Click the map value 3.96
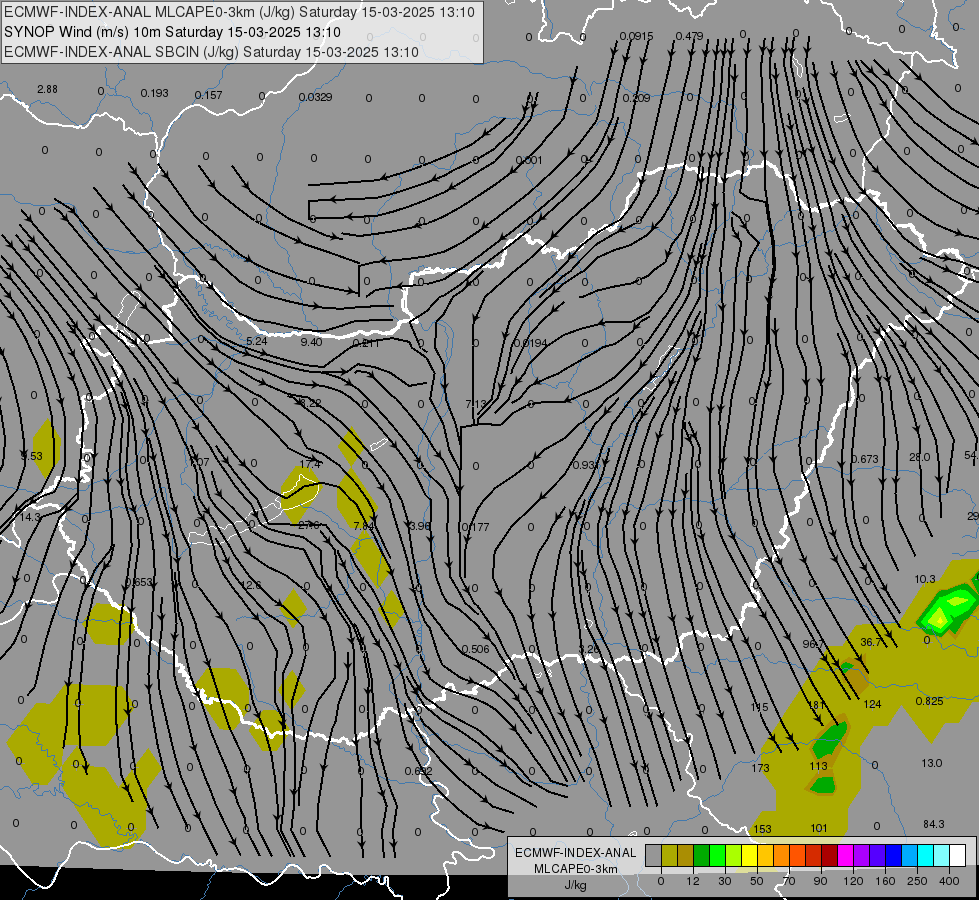Image resolution: width=979 pixels, height=900 pixels. [x=420, y=526]
